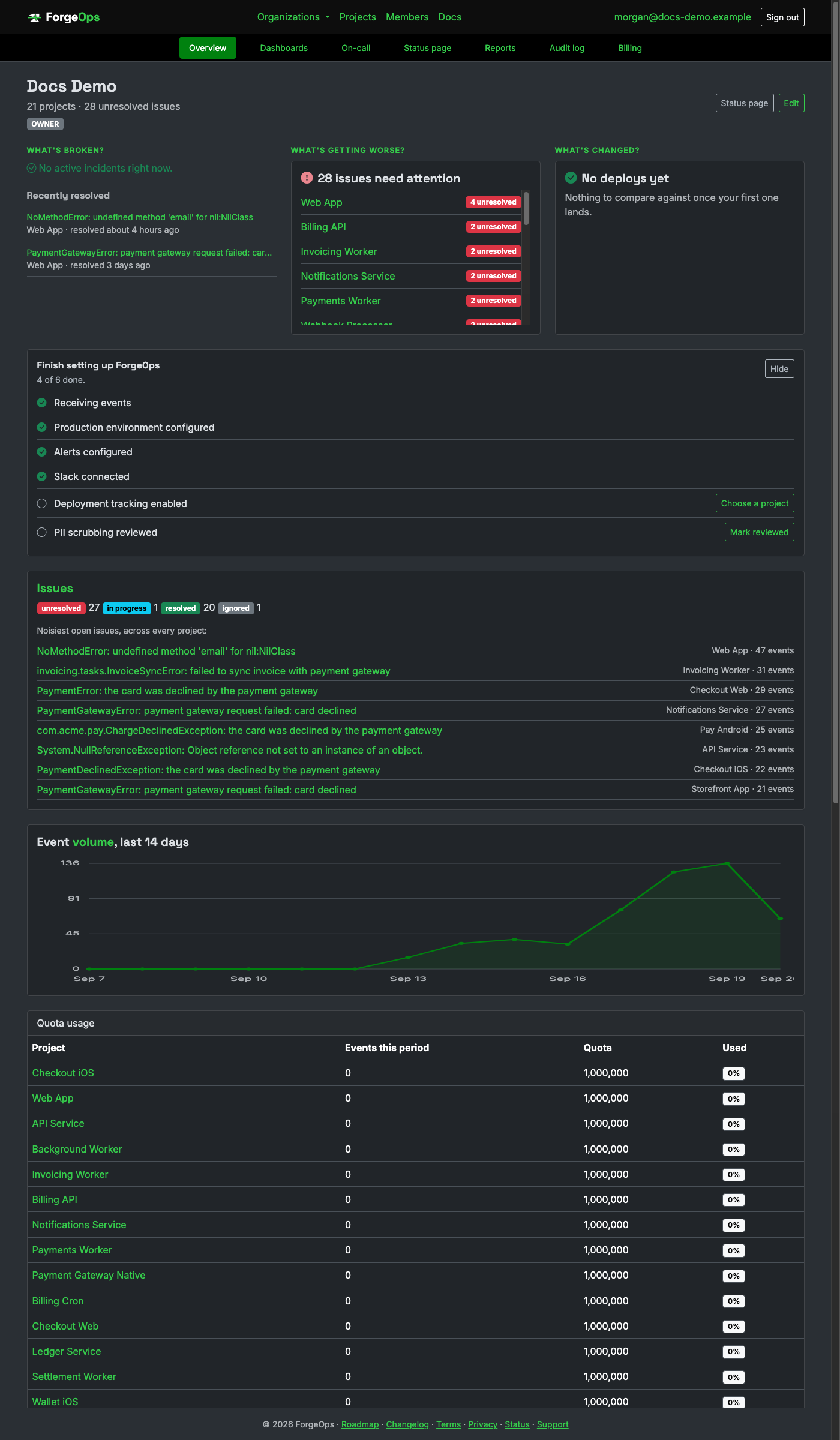Go to the On-call tab

pyautogui.click(x=356, y=48)
